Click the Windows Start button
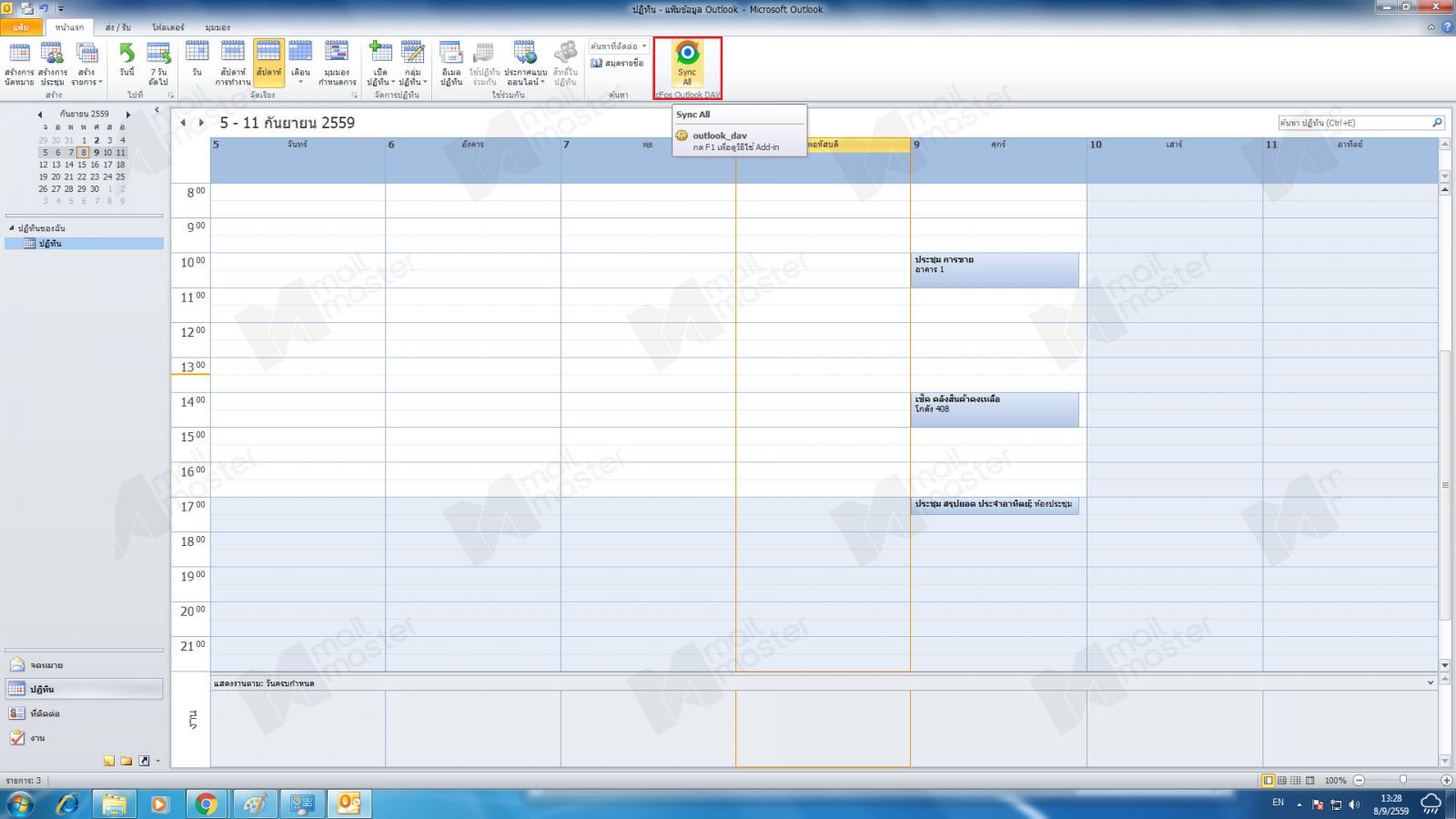This screenshot has height=819, width=1456. (x=20, y=804)
